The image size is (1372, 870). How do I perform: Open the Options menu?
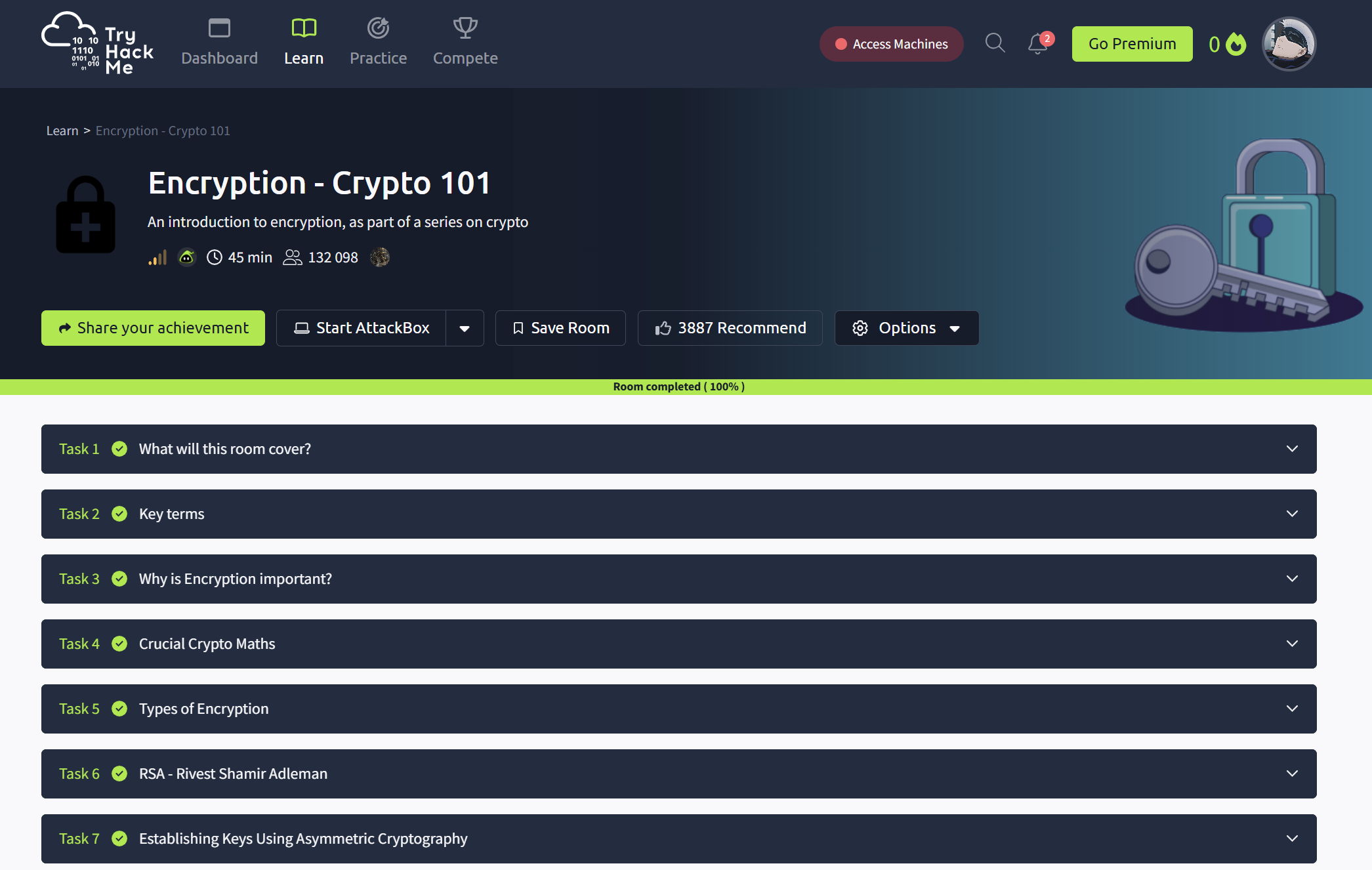[x=906, y=328]
